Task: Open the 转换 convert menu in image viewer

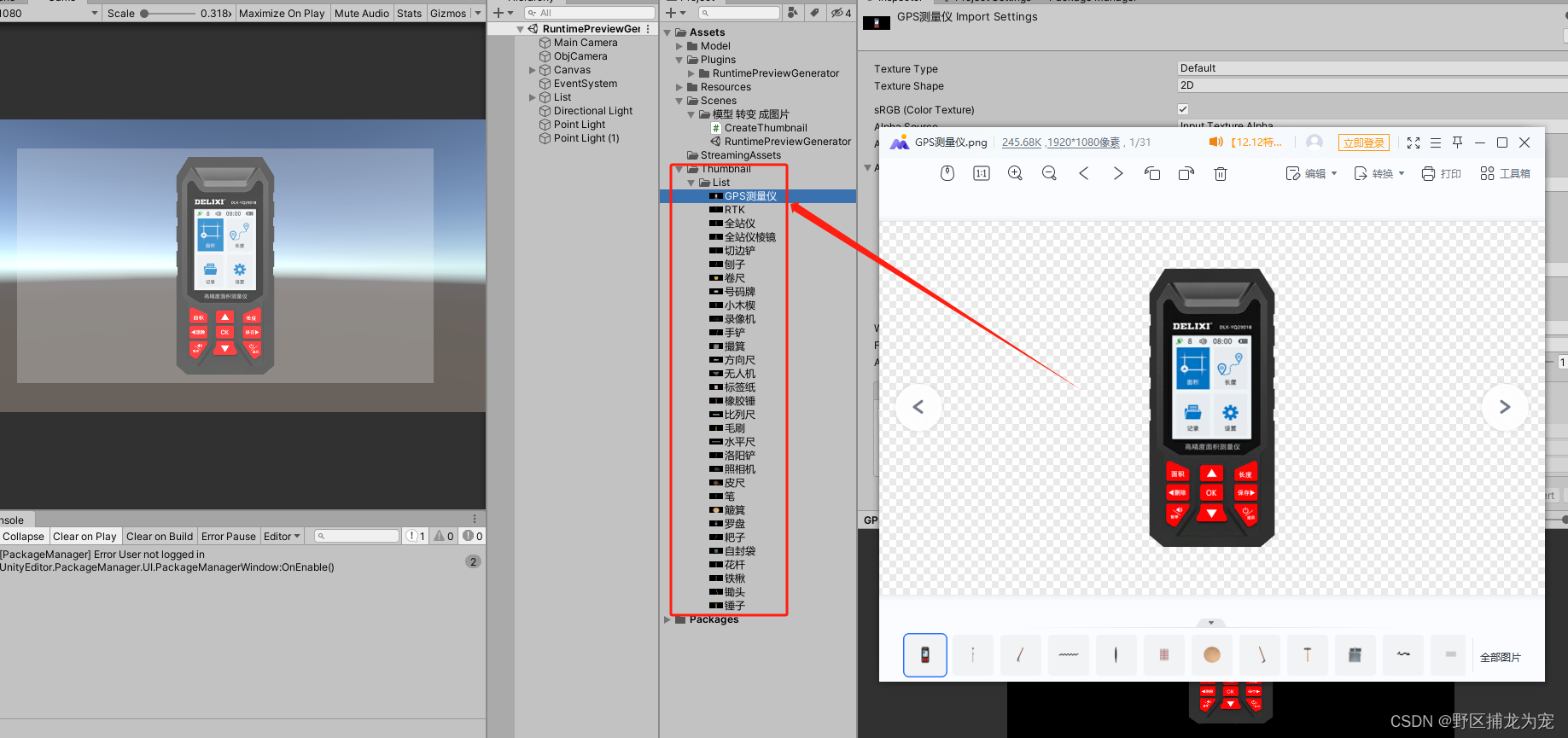Action: (x=1379, y=173)
